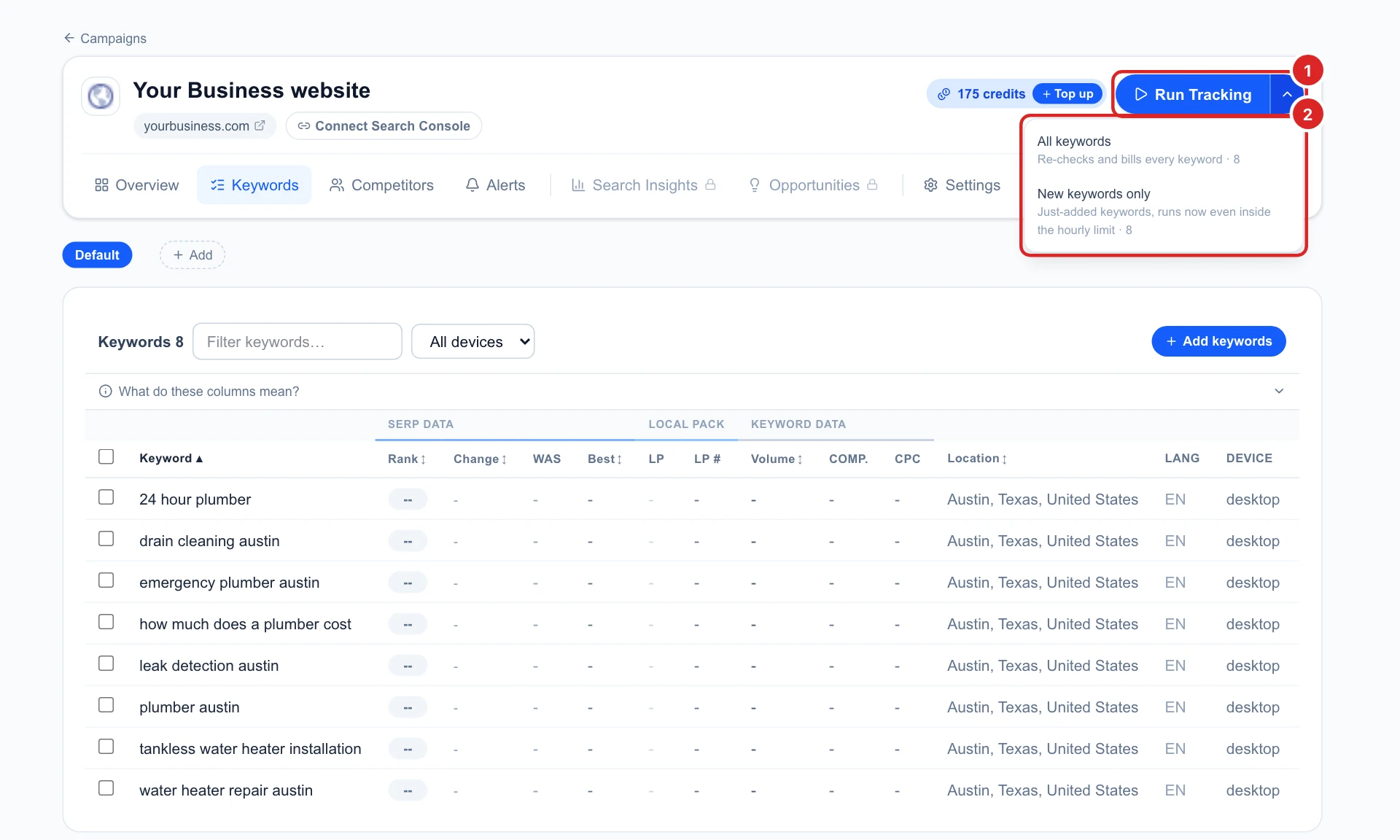
Task: Click the Alerts bell icon
Action: (x=472, y=185)
